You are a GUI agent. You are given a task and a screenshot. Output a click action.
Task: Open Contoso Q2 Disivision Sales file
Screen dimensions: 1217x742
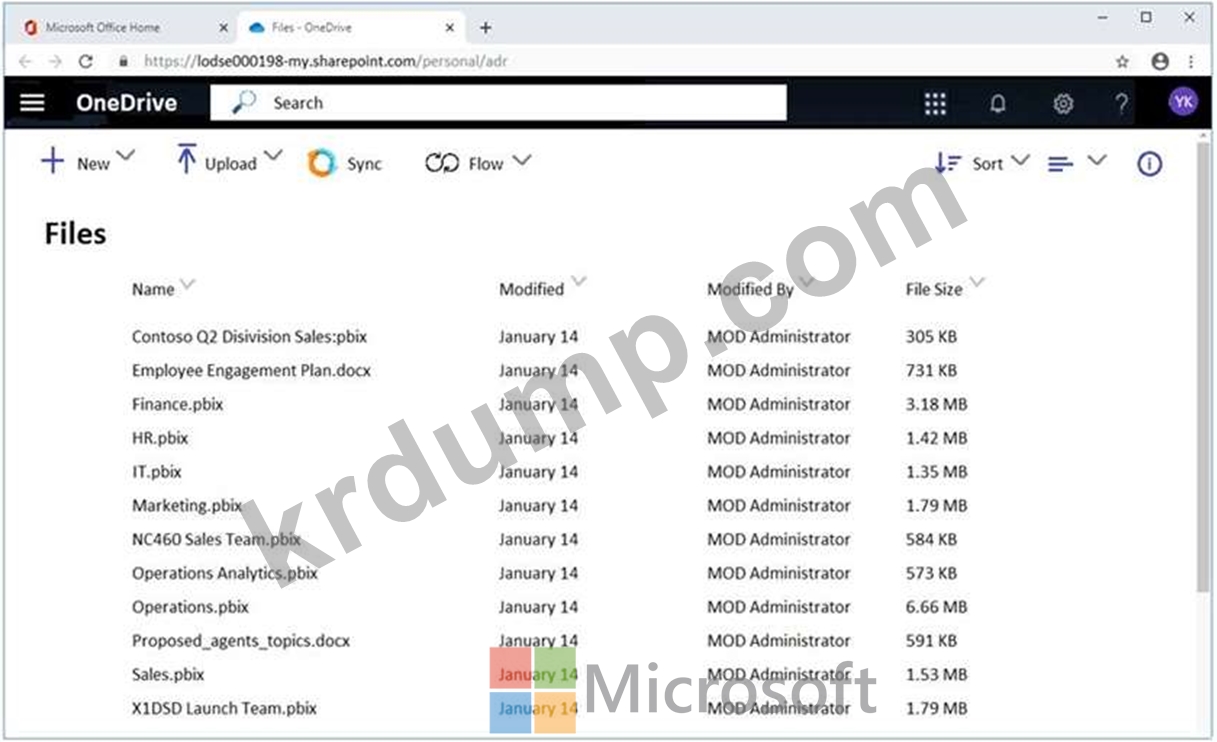pos(250,337)
